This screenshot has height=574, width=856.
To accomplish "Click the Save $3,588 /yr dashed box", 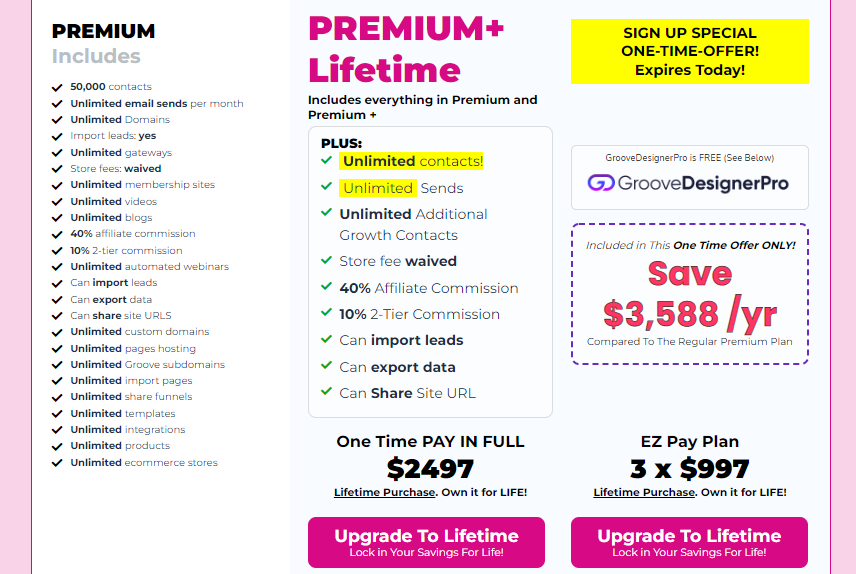I will point(689,293).
